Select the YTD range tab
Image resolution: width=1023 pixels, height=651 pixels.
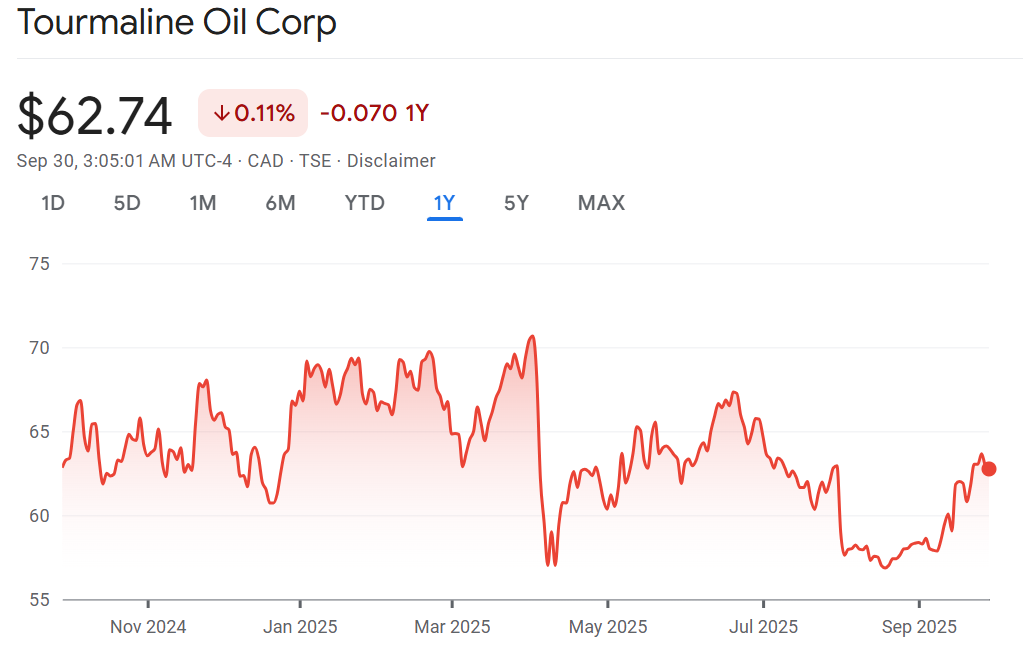coord(364,203)
